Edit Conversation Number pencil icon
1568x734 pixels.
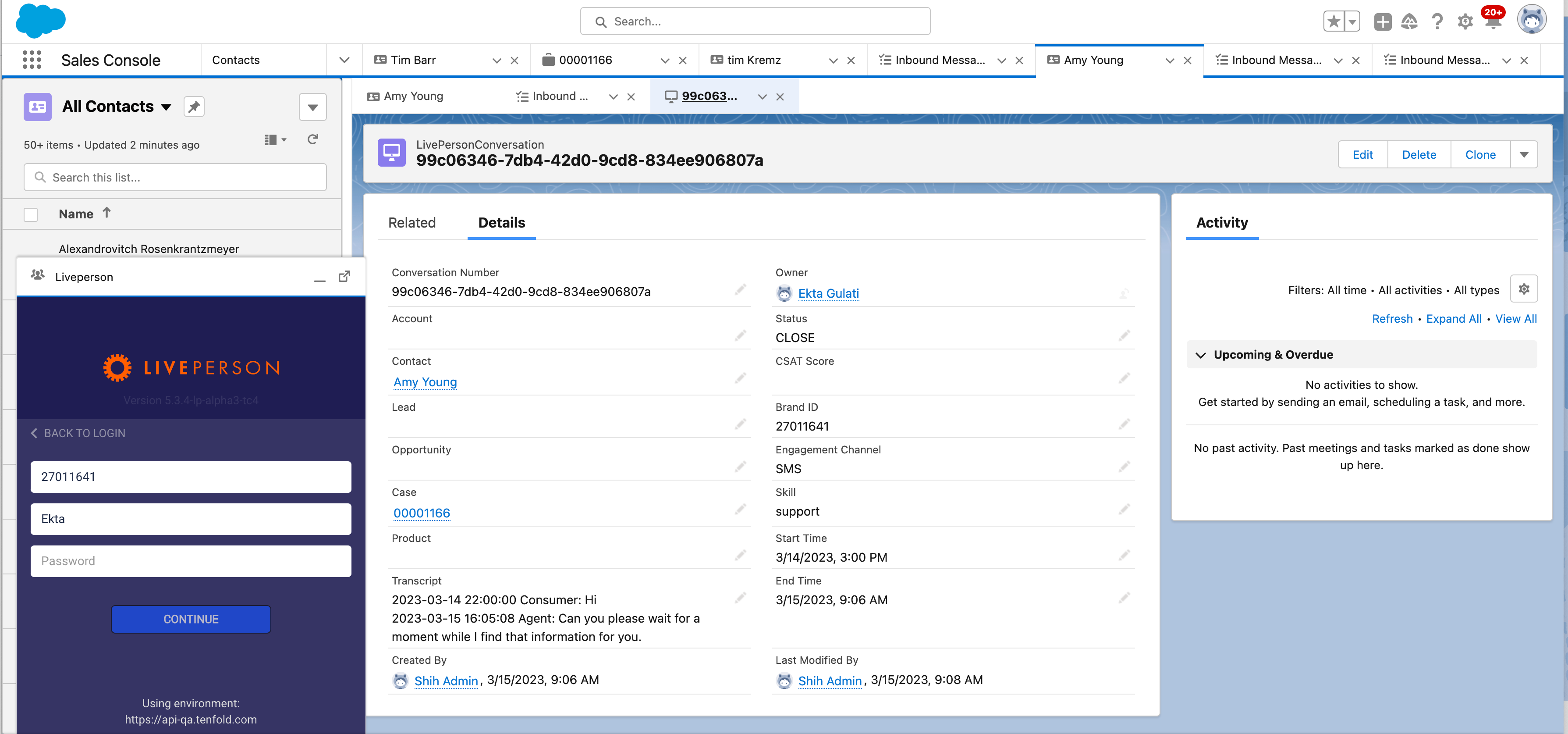(740, 290)
